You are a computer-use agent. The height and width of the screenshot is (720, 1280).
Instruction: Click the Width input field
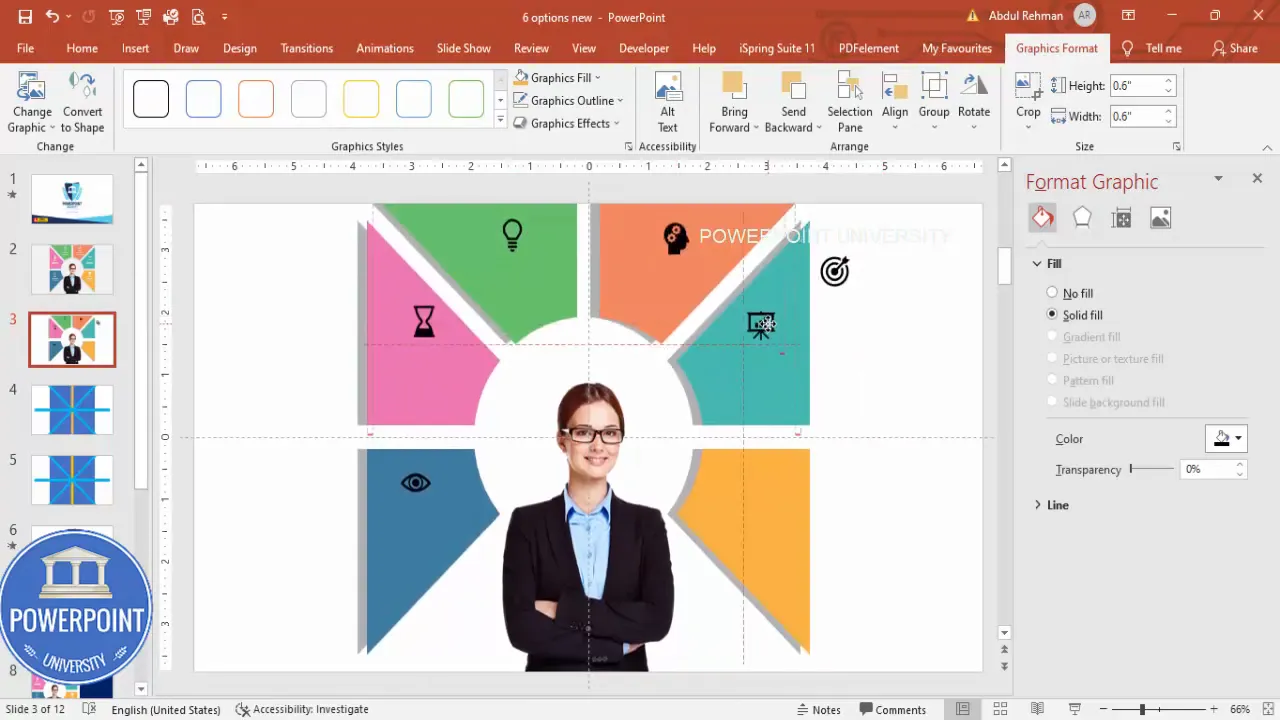pos(1134,116)
